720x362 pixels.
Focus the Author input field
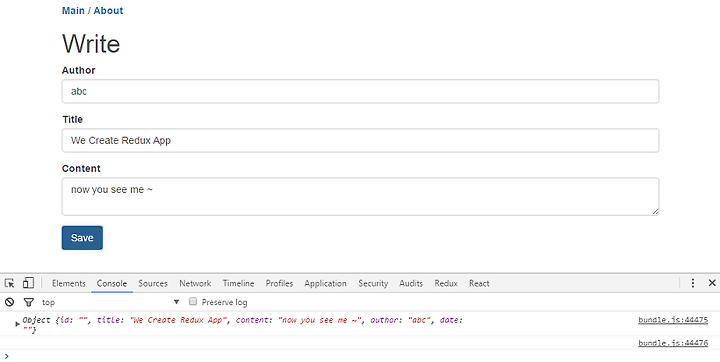pyautogui.click(x=360, y=91)
